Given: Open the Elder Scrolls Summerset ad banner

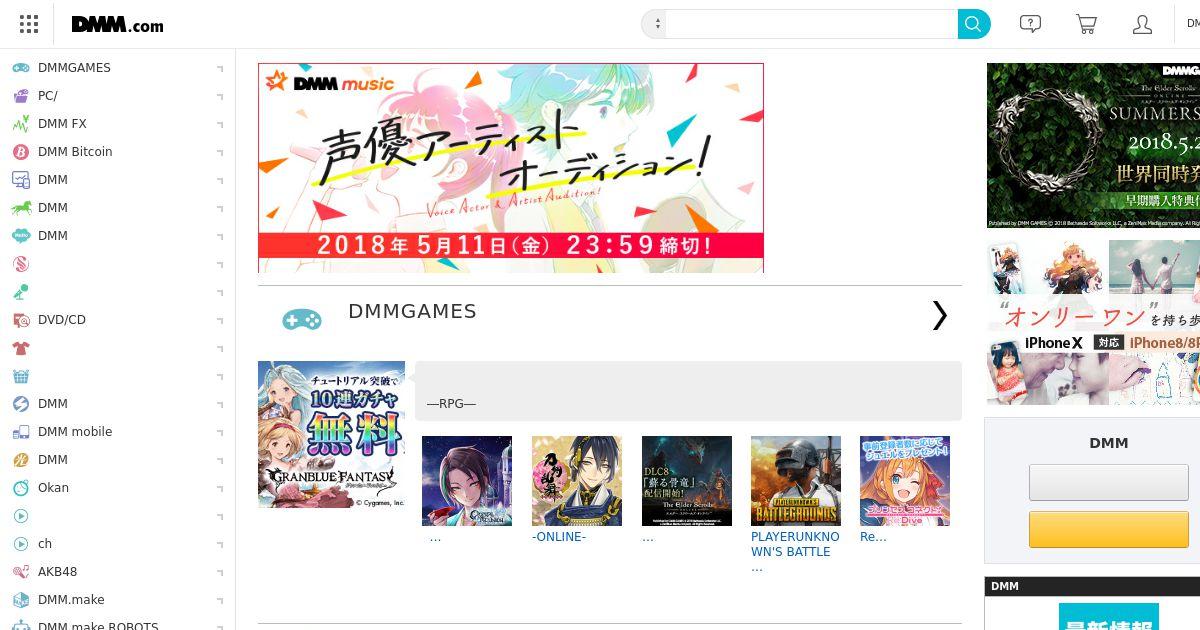Looking at the screenshot, I should (x=1093, y=146).
